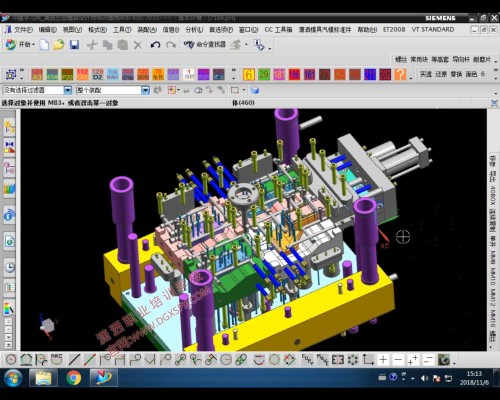Open file with yellow folder icon
Image resolution: width=500 pixels, height=400 pixels.
coord(59,45)
